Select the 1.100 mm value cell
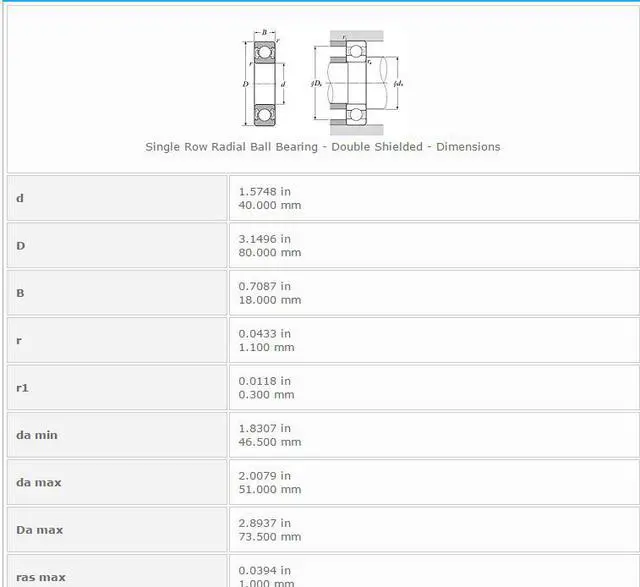 pos(433,340)
